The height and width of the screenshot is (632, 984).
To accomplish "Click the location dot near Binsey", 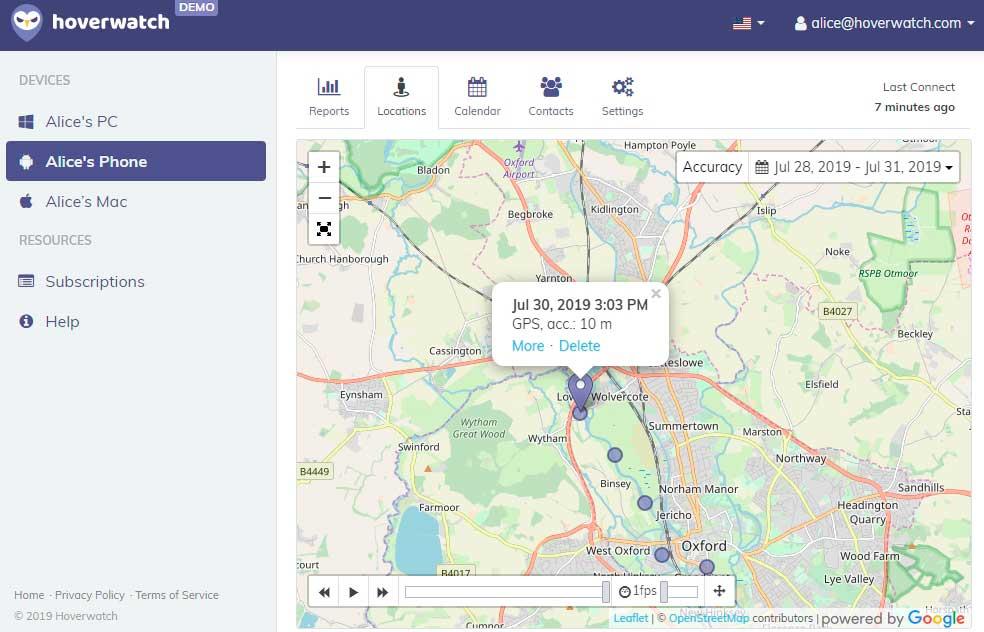I will tap(615, 455).
